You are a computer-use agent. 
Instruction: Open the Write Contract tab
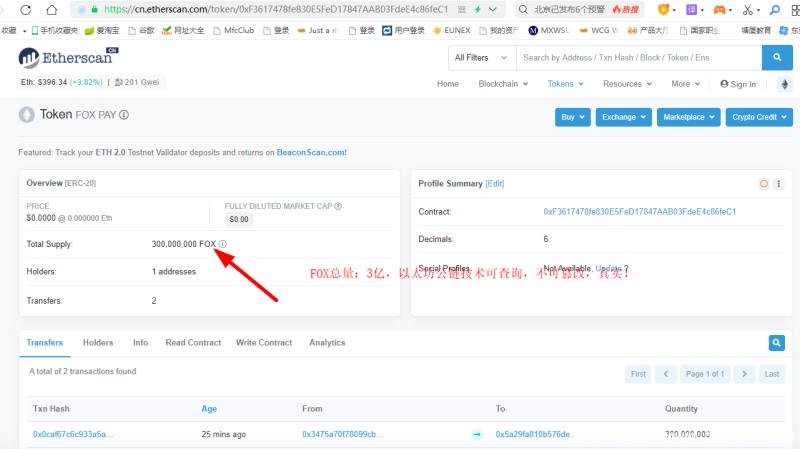click(x=264, y=343)
